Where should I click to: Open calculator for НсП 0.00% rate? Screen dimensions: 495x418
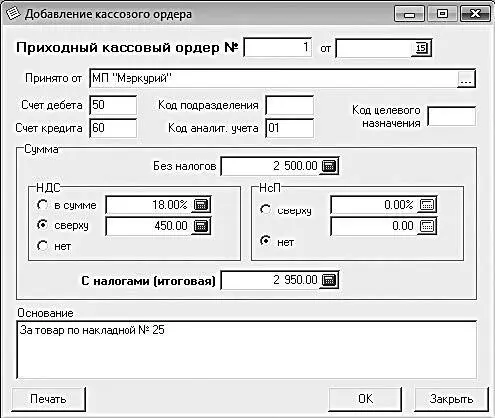[x=427, y=205]
